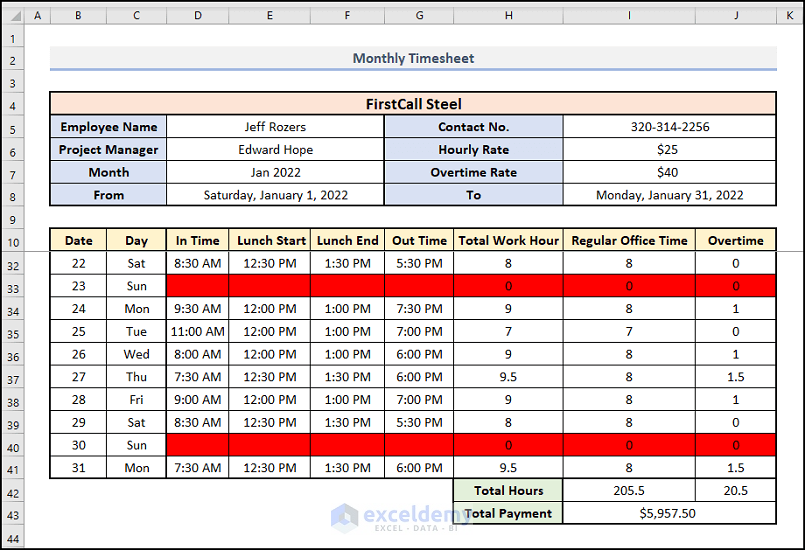Select the Total Payment label cell
This screenshot has width=805, height=550.
click(508, 513)
